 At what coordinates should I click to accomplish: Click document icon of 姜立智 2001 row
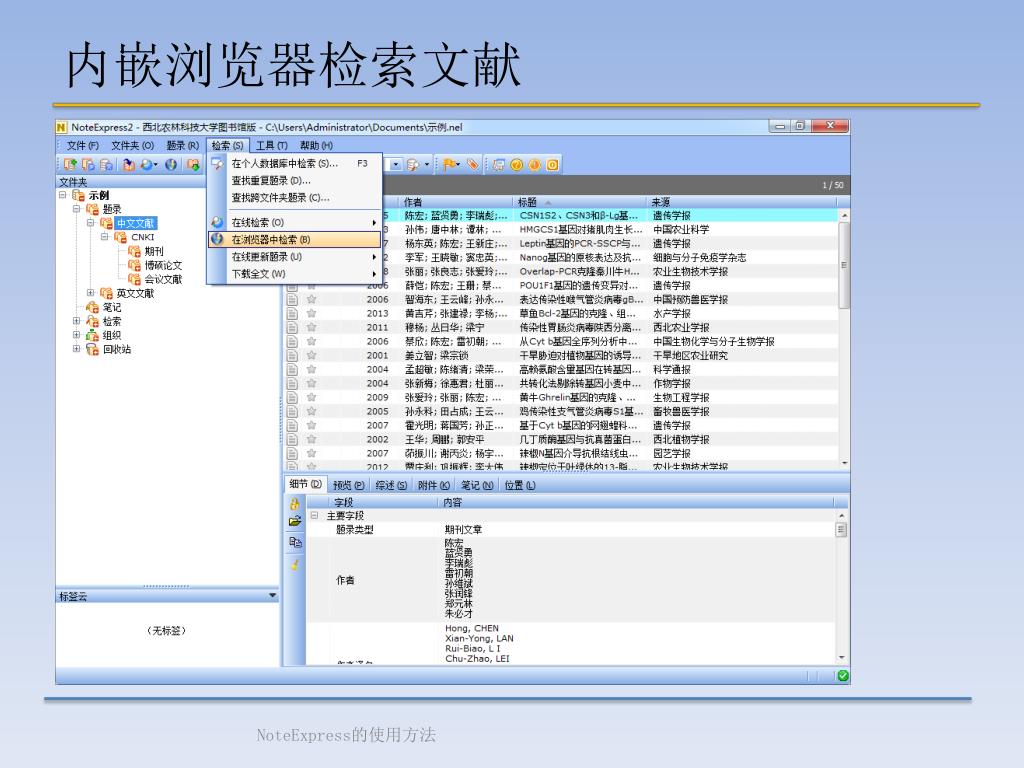click(293, 356)
